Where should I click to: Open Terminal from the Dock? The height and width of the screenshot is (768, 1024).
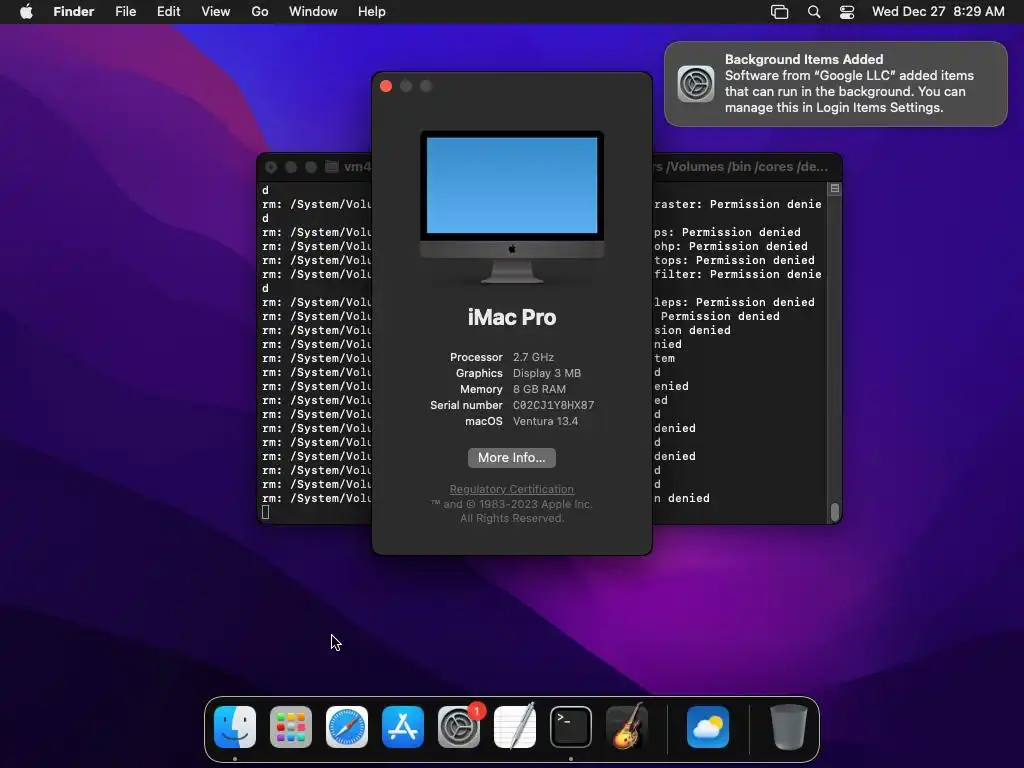(x=571, y=727)
